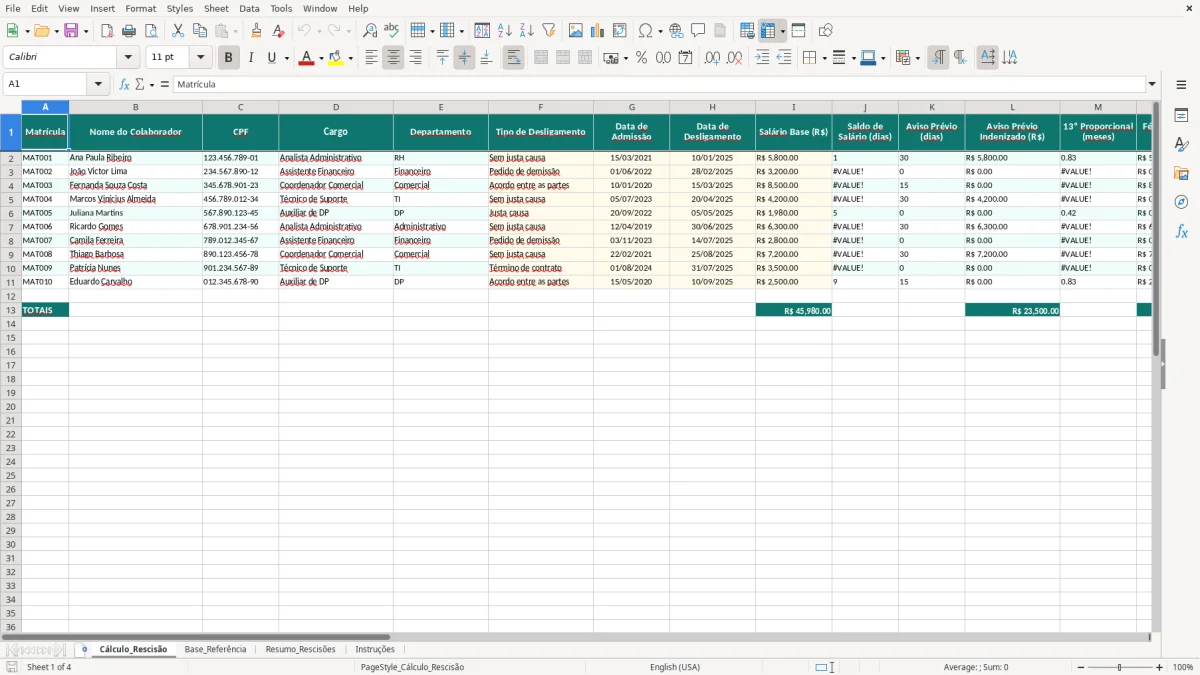Toggle Print Preview icon
The height and width of the screenshot is (675, 1200).
coord(151,31)
